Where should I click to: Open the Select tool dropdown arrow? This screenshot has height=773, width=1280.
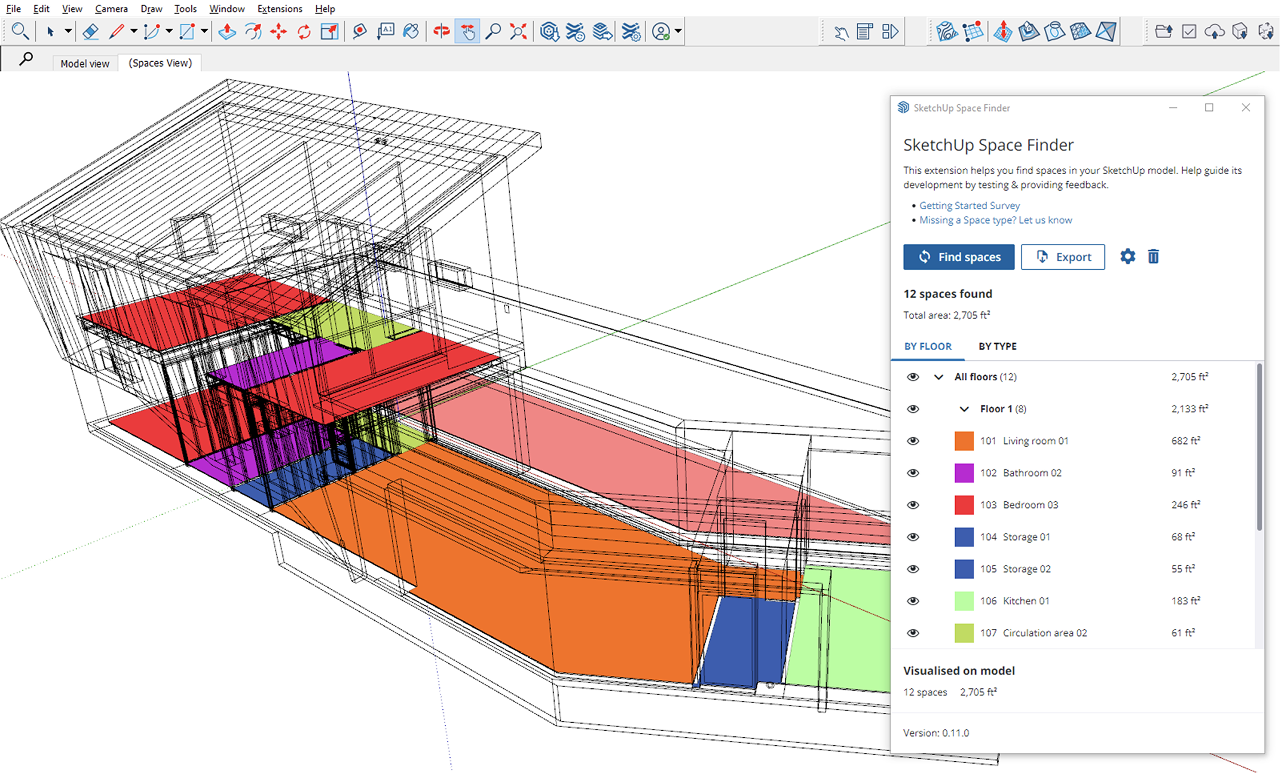[68, 31]
